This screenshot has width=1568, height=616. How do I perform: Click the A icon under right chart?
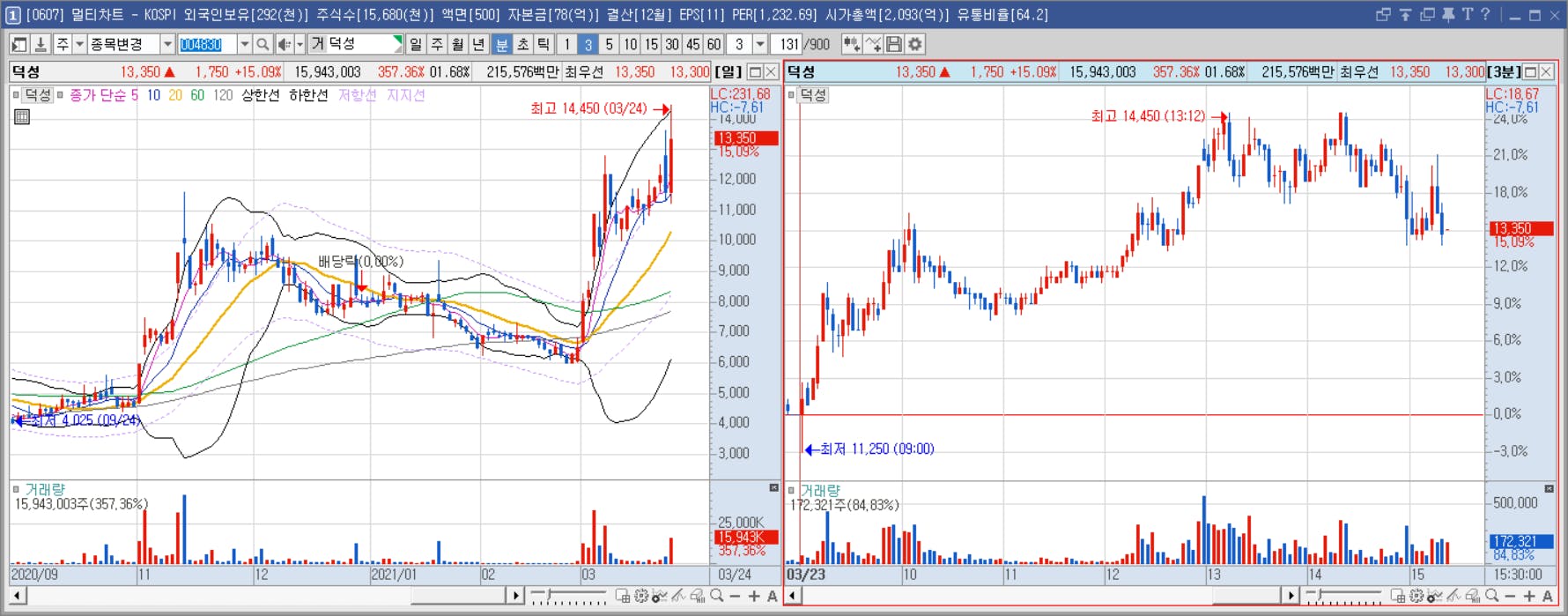coord(1548,596)
